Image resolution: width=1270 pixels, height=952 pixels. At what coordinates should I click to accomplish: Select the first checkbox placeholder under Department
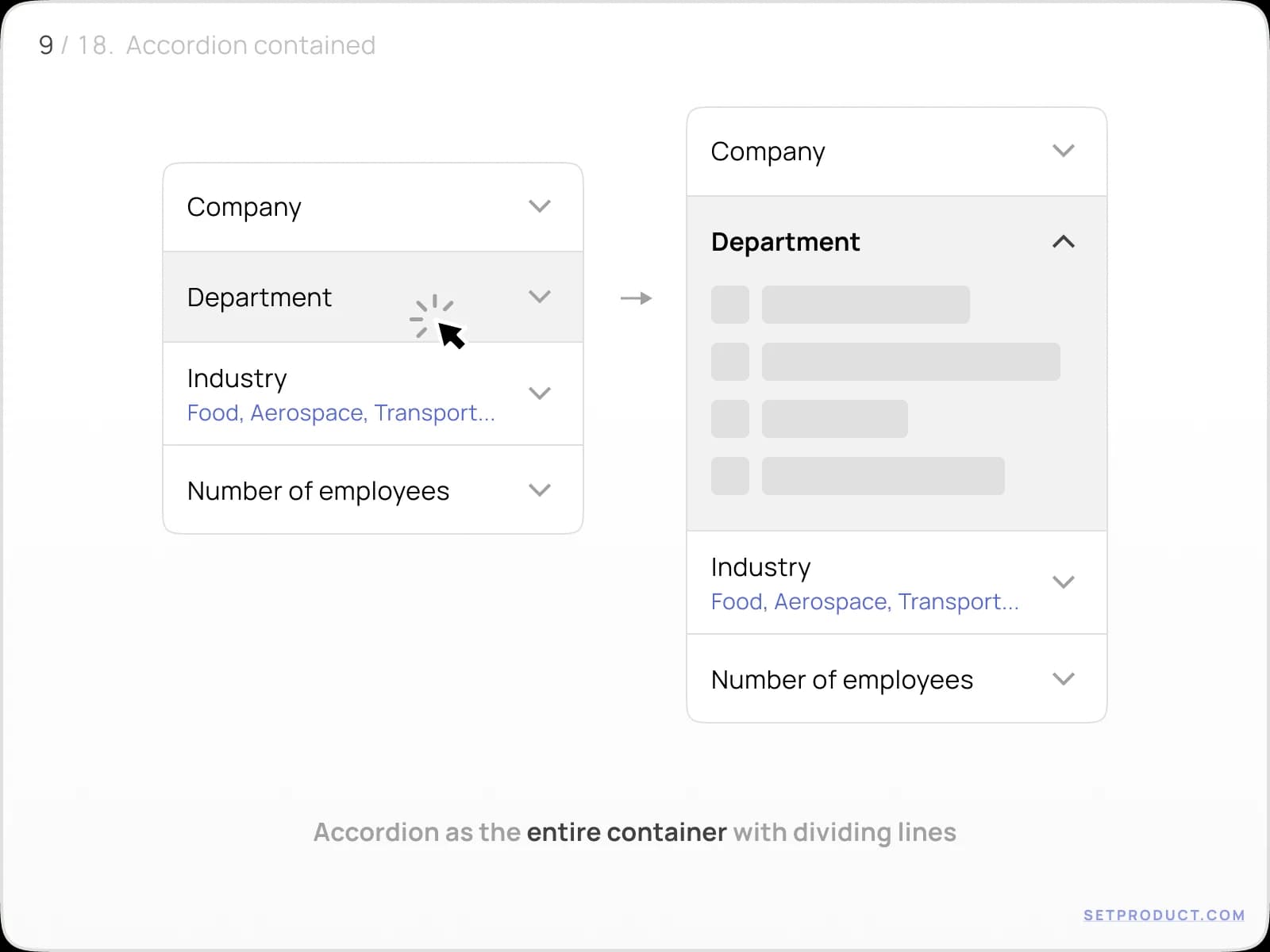[729, 305]
